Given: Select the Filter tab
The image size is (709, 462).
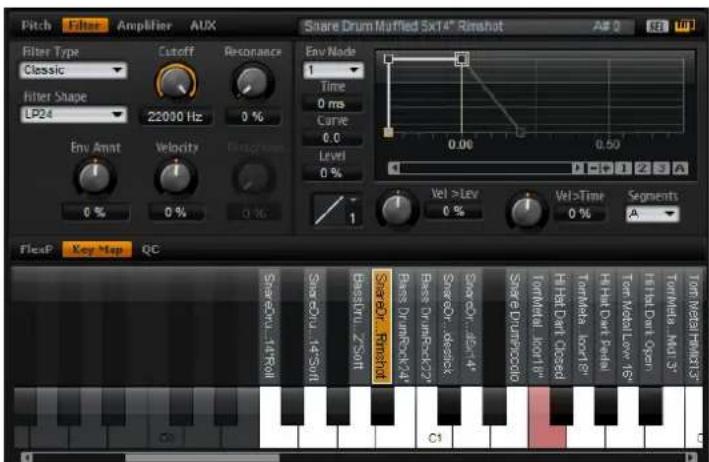Looking at the screenshot, I should click(x=85, y=25).
